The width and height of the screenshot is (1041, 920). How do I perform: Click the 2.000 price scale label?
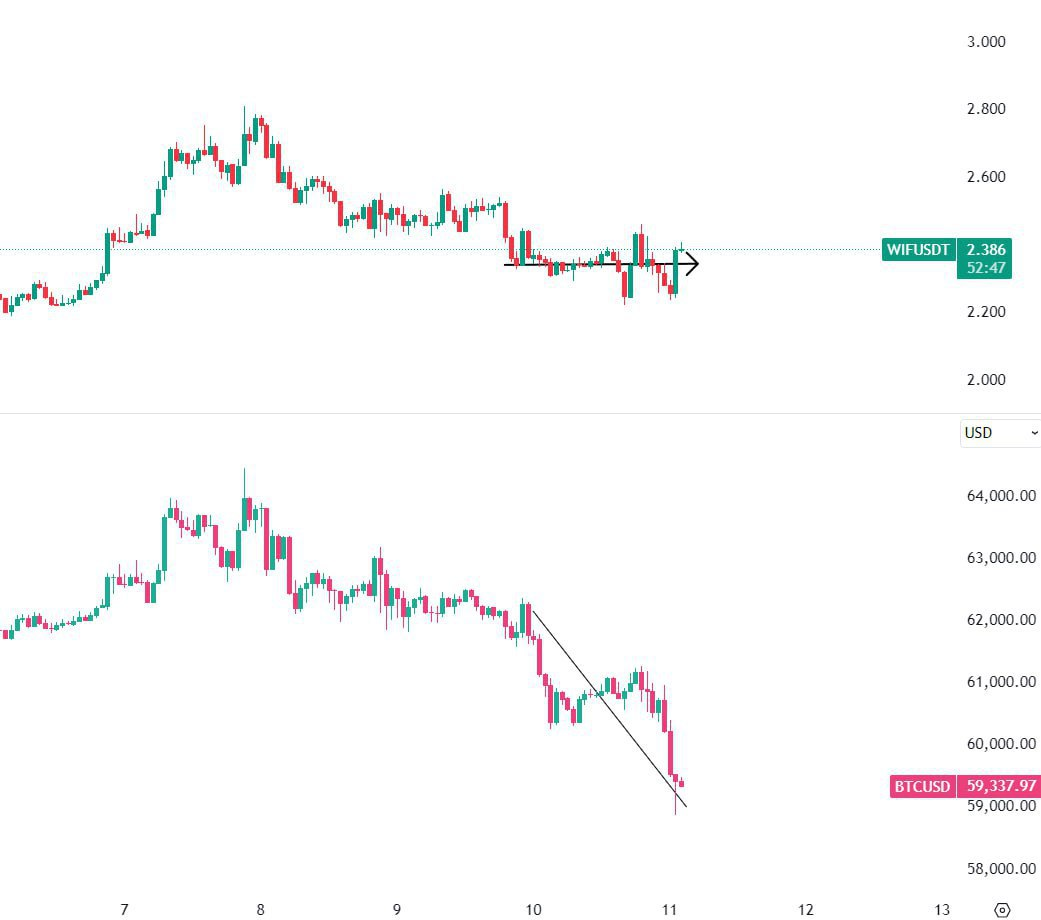[x=986, y=380]
